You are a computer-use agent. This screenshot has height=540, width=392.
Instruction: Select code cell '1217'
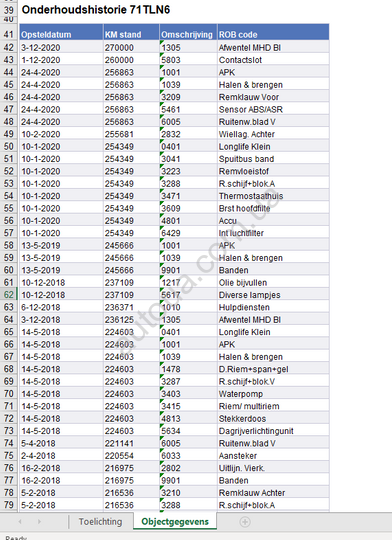[x=188, y=282]
